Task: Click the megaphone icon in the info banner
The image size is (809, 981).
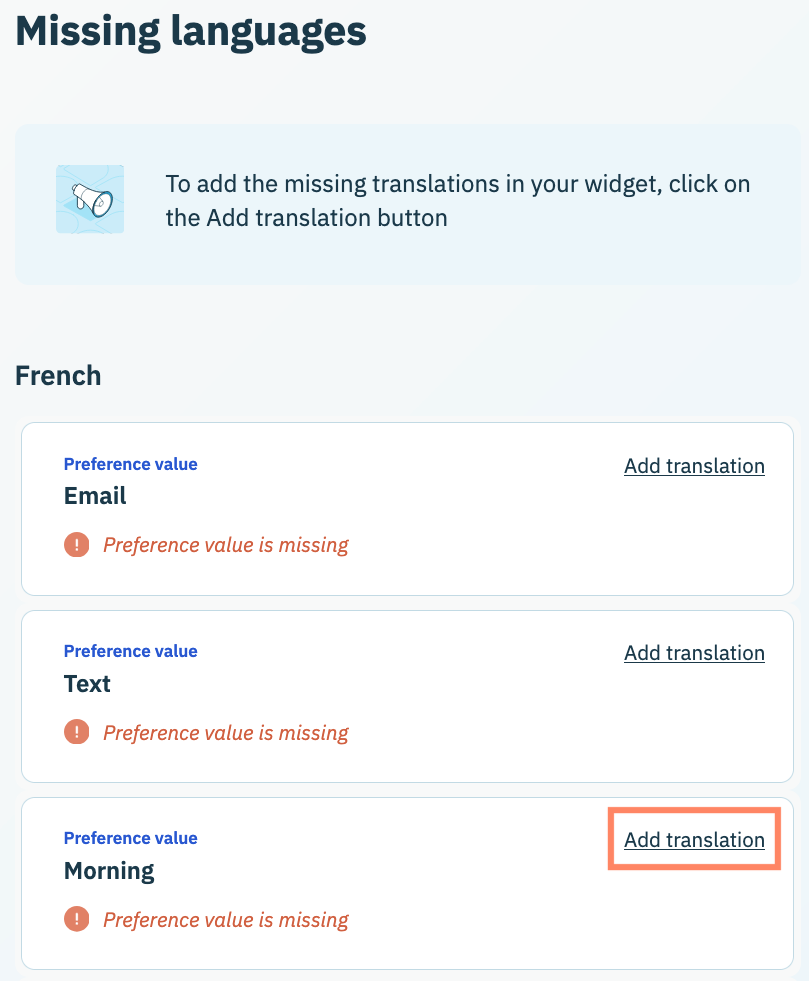Action: pyautogui.click(x=90, y=200)
